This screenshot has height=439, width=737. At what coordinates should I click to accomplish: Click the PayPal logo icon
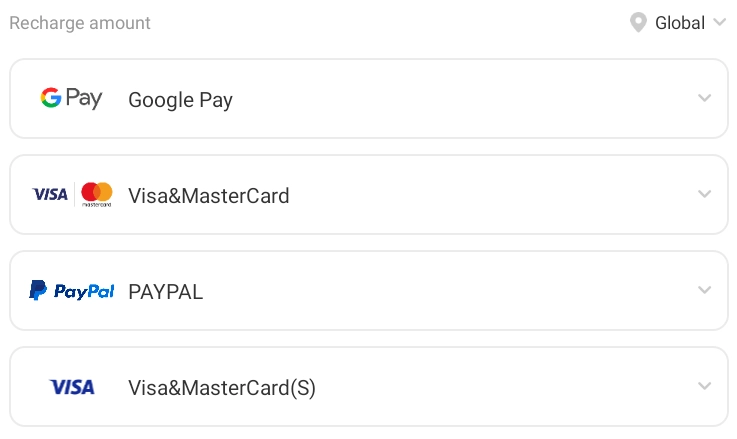pos(71,291)
